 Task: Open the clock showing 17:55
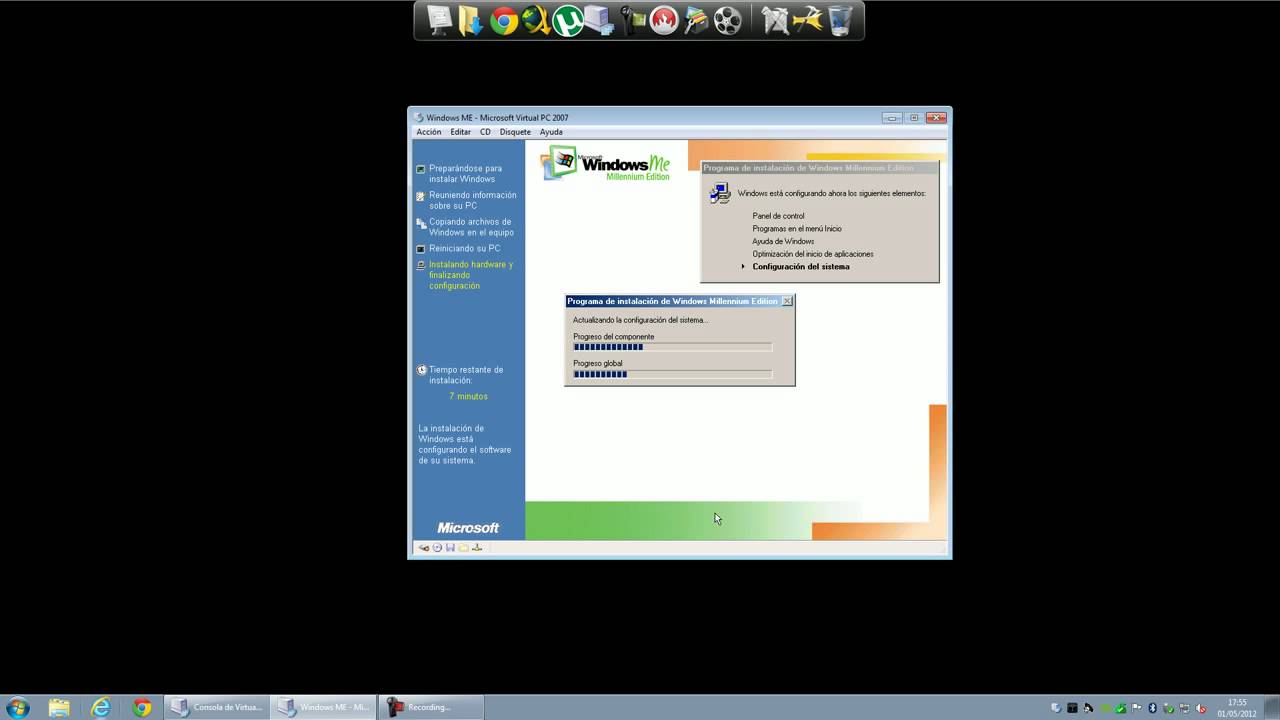pyautogui.click(x=1237, y=708)
